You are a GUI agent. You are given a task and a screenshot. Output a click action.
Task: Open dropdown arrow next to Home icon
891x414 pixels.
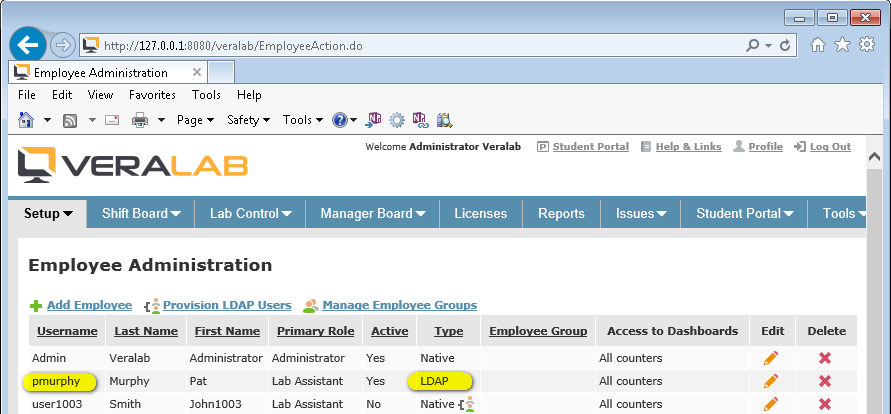pos(47,120)
